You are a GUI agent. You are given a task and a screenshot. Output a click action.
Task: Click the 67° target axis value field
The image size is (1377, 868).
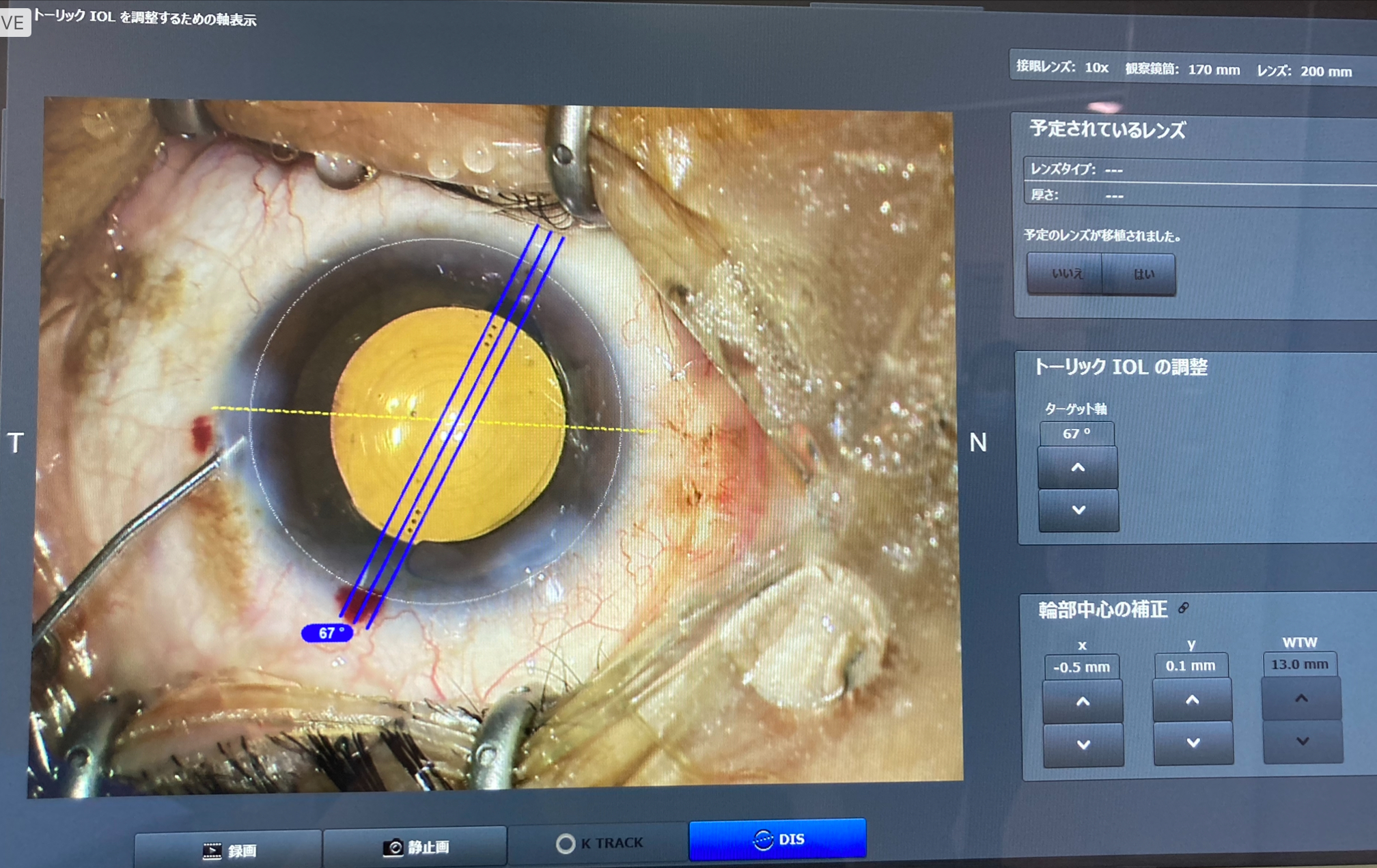pos(1077,434)
